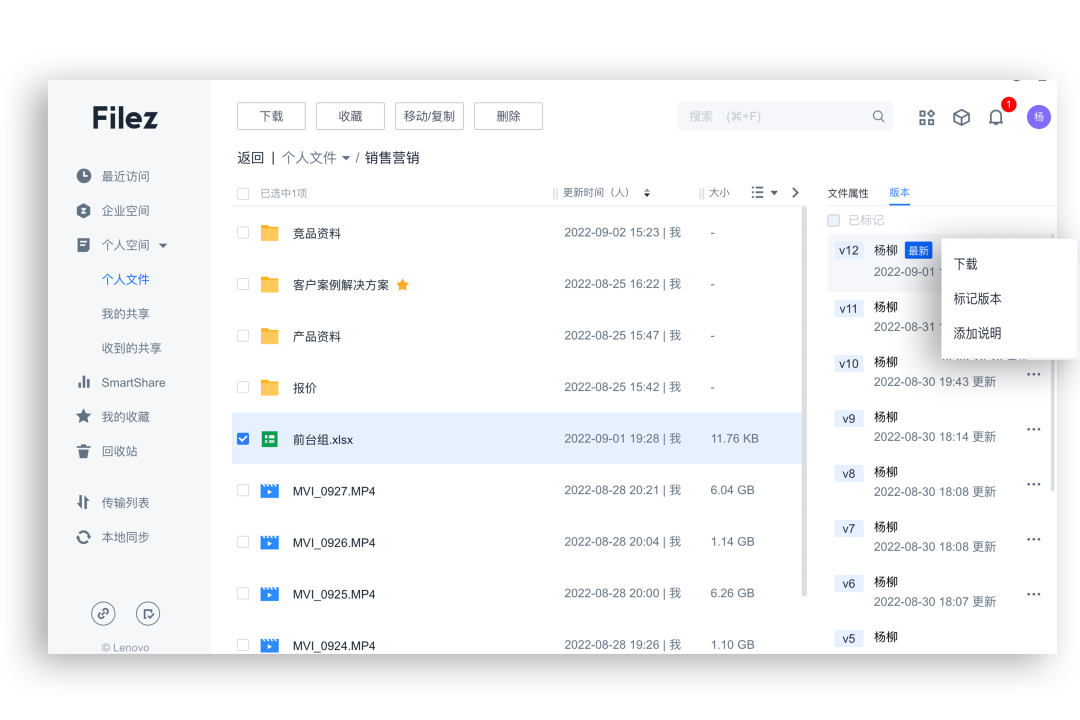Click the 本地同步 sync icon
Viewport: 1080px width, 720px height.
coord(83,537)
